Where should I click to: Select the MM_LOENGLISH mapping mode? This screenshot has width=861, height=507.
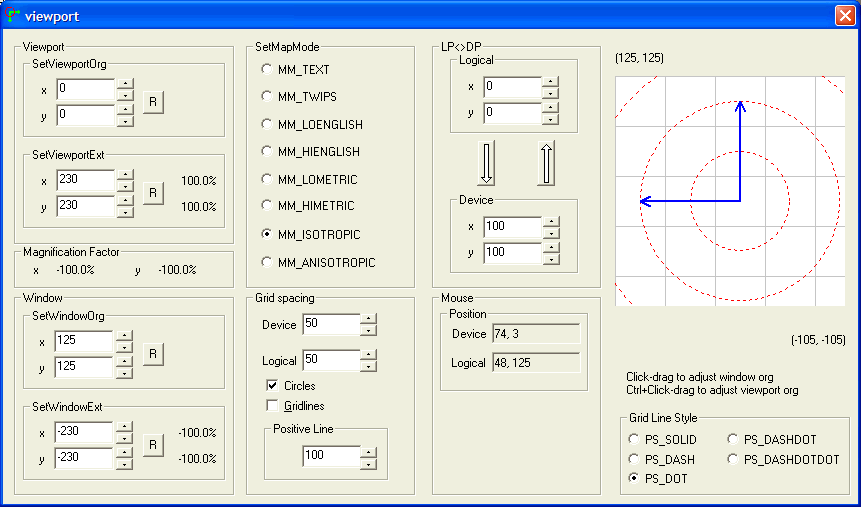point(312,125)
